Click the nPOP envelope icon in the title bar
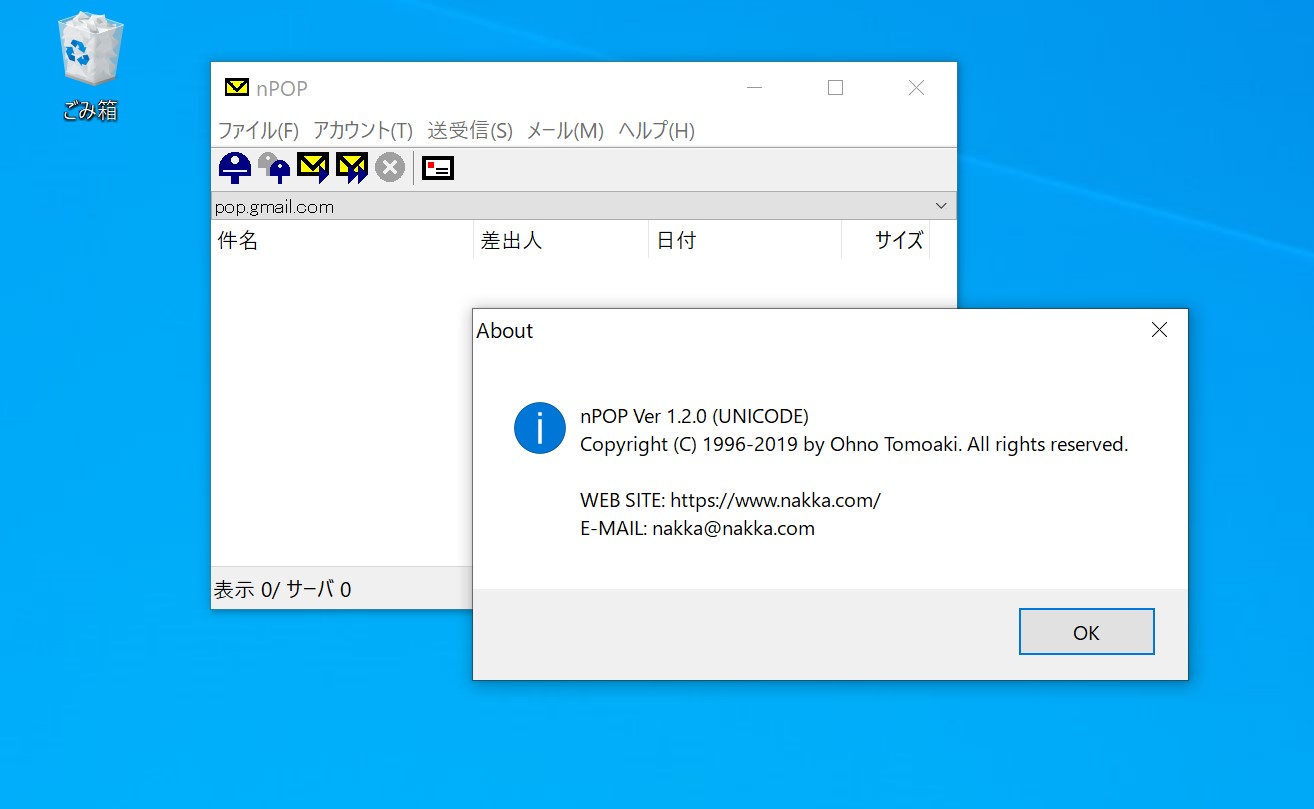This screenshot has width=1314, height=809. tap(236, 87)
